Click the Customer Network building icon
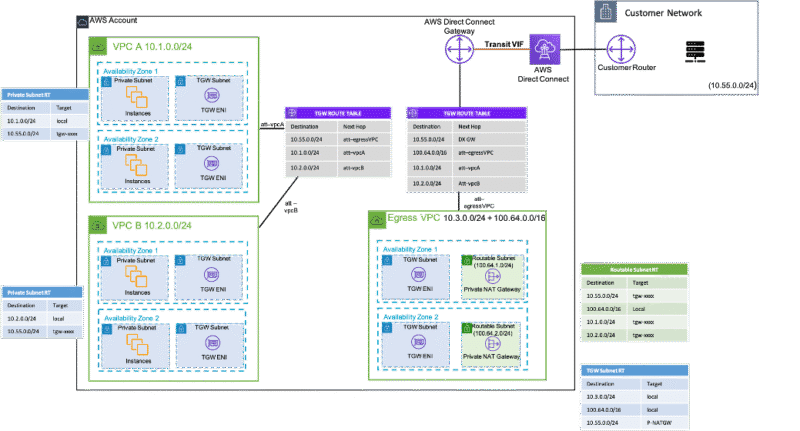The image size is (800, 431). tap(606, 12)
